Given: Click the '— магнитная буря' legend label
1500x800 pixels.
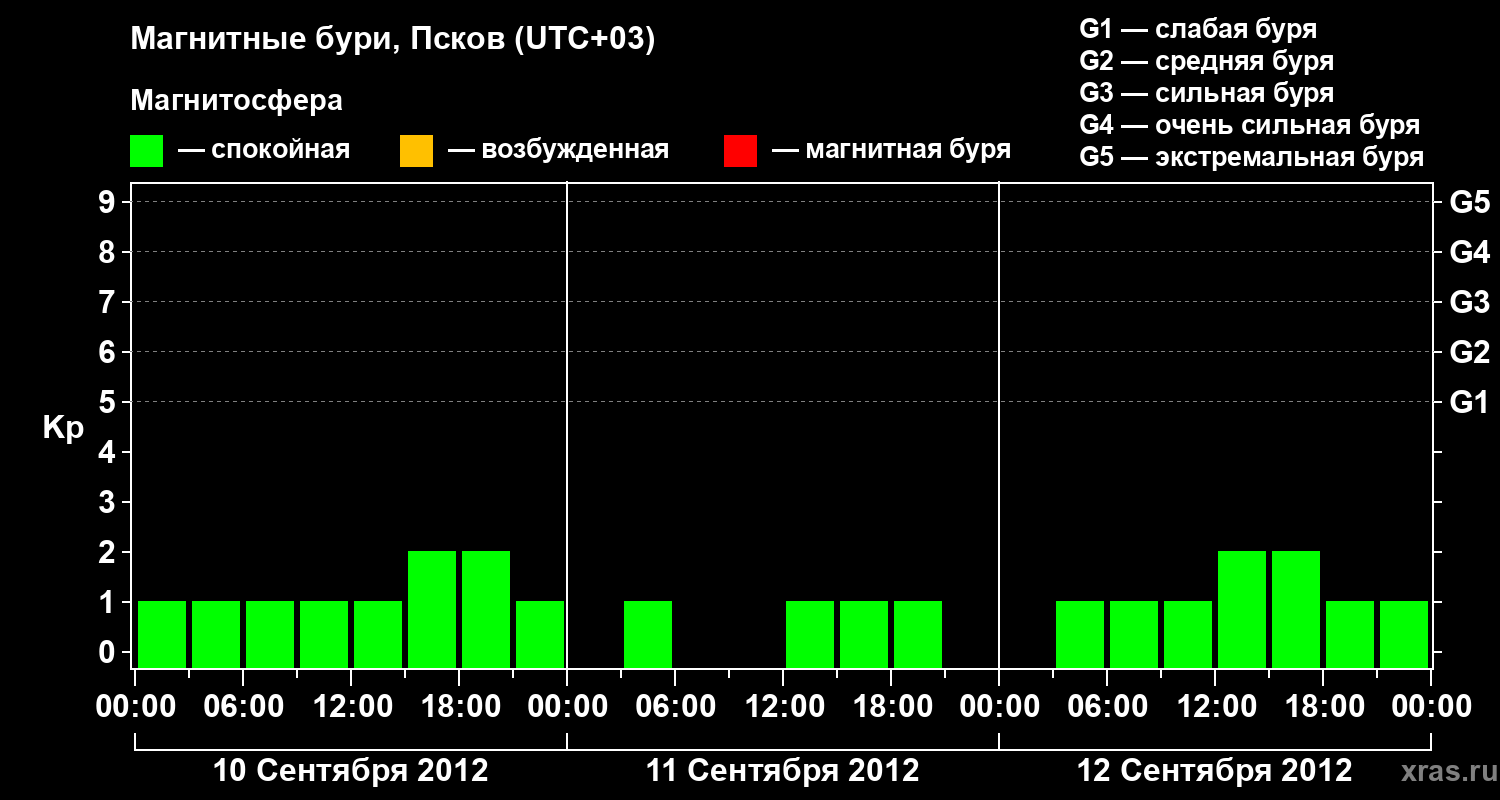Looking at the screenshot, I should point(891,150).
